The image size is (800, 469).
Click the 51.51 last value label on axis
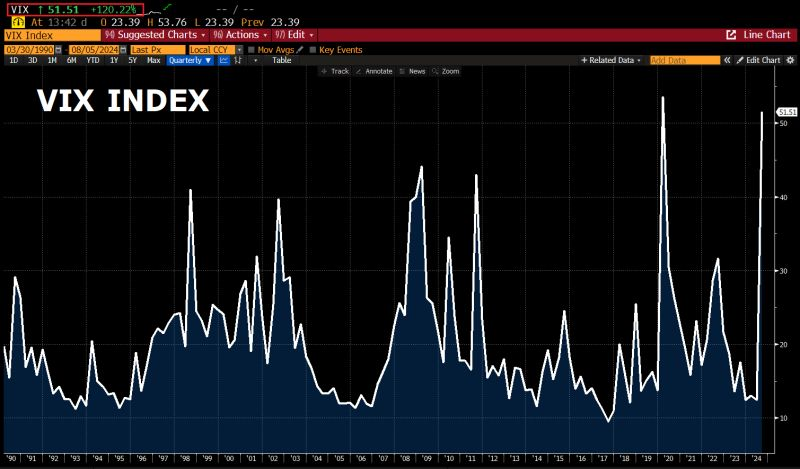787,112
